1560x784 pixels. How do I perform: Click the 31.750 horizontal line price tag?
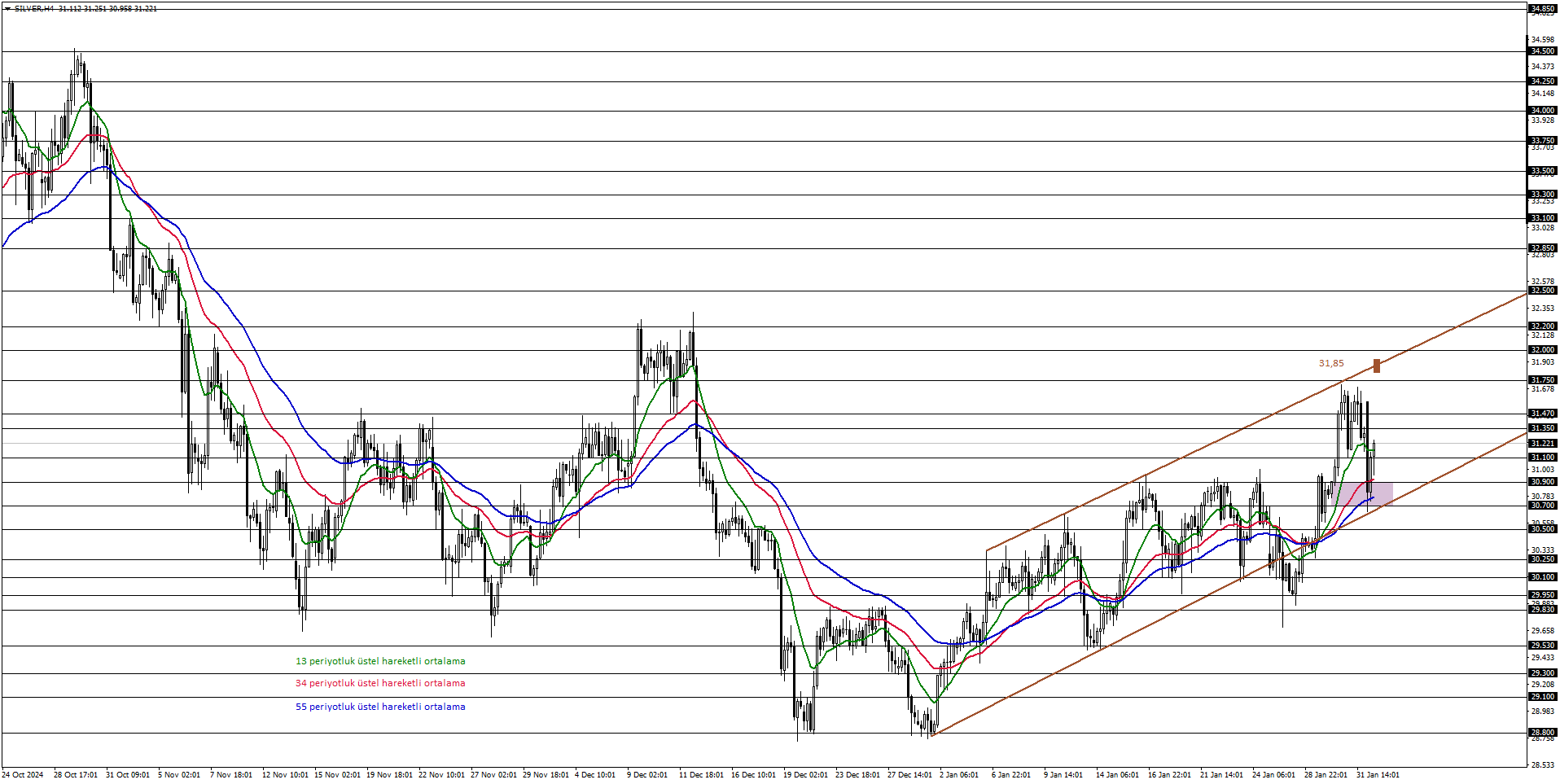(1543, 380)
